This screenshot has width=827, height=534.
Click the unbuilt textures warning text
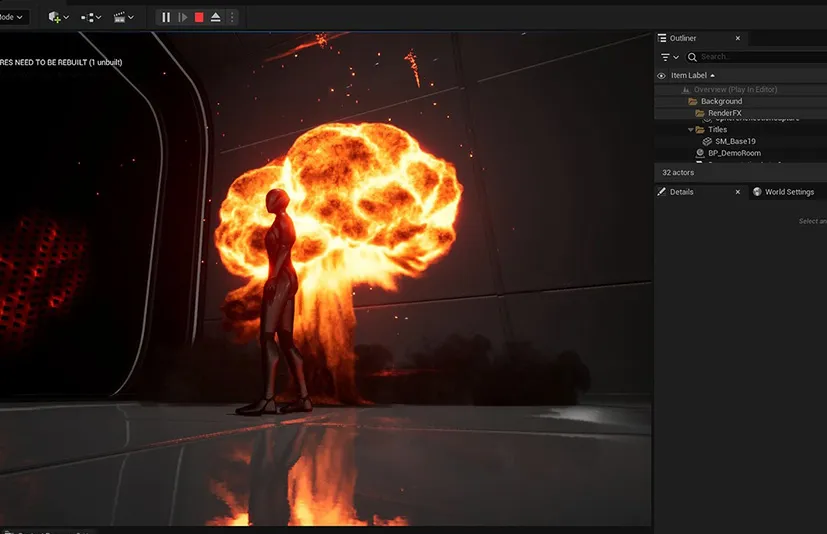click(61, 62)
